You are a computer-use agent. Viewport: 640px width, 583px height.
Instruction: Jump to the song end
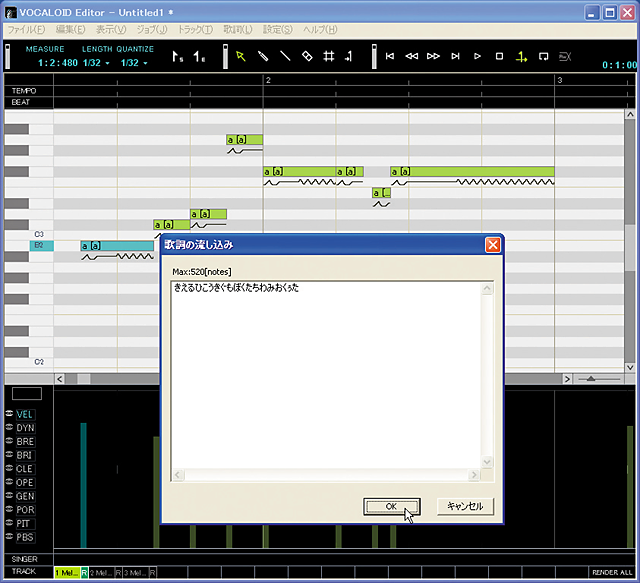pyautogui.click(x=455, y=56)
